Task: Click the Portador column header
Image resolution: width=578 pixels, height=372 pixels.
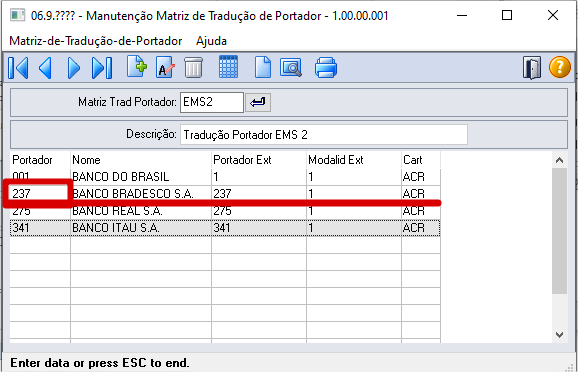Action: tap(40, 160)
